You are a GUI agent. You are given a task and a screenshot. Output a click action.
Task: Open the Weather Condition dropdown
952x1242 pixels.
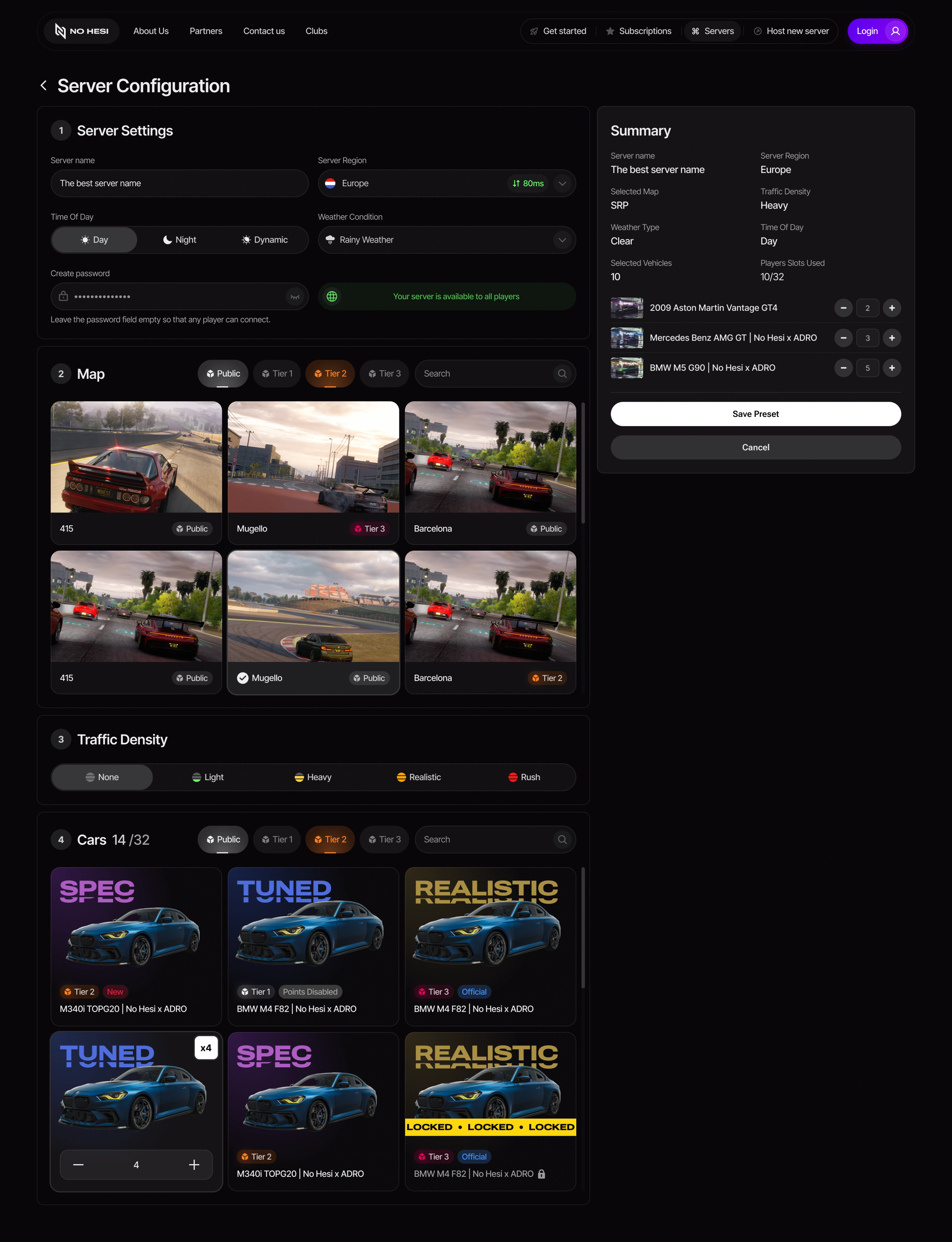click(x=562, y=240)
